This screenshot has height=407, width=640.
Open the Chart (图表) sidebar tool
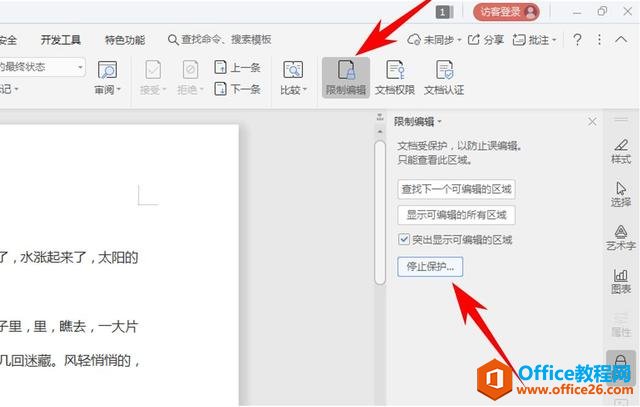[x=621, y=281]
